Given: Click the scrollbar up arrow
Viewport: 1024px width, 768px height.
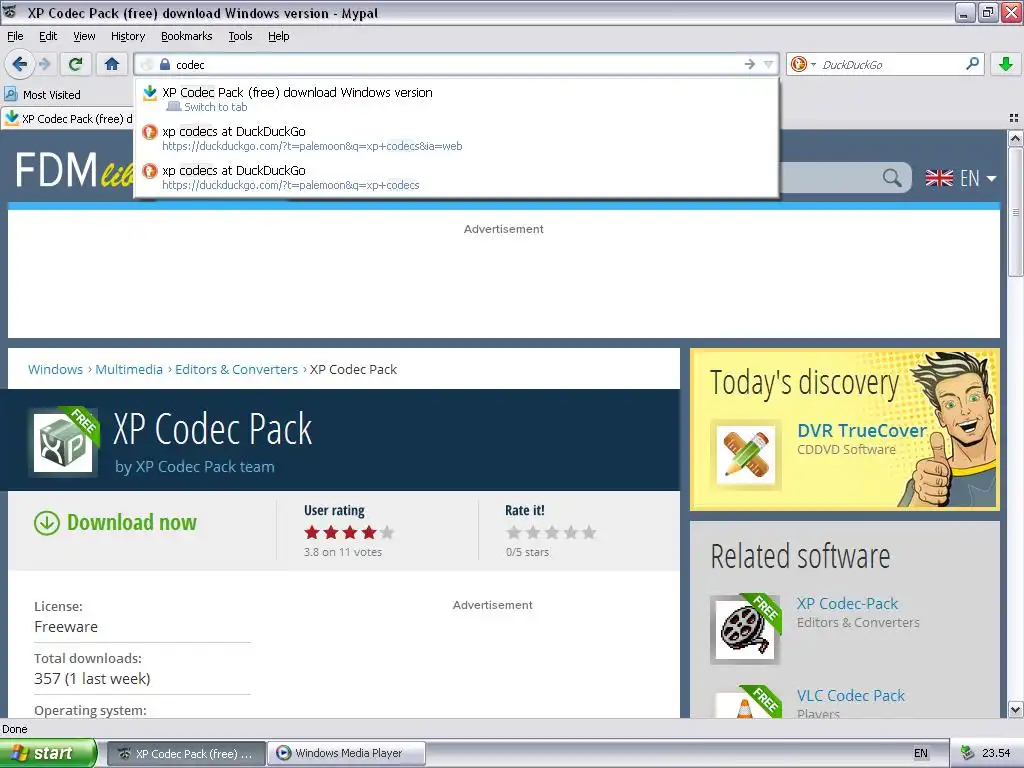Looking at the screenshot, I should pos(1015,138).
